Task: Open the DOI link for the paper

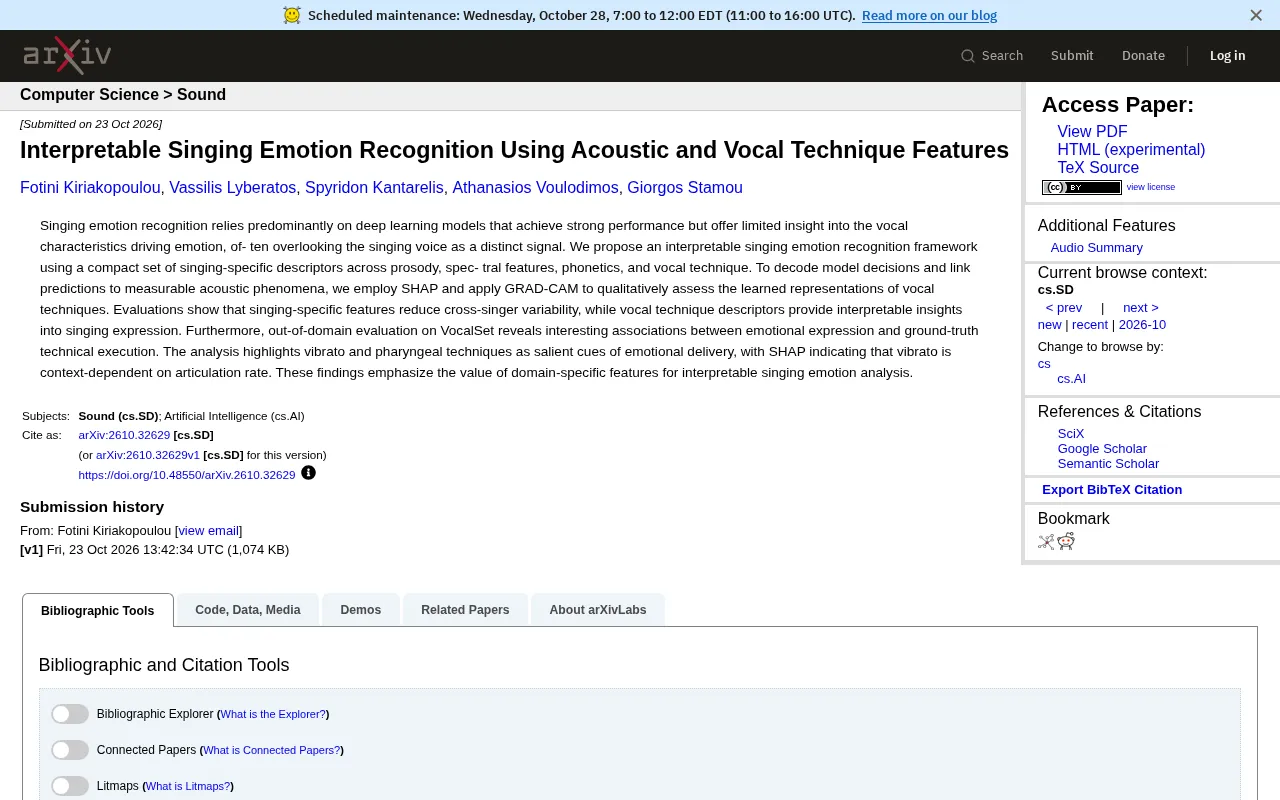Action: point(187,475)
